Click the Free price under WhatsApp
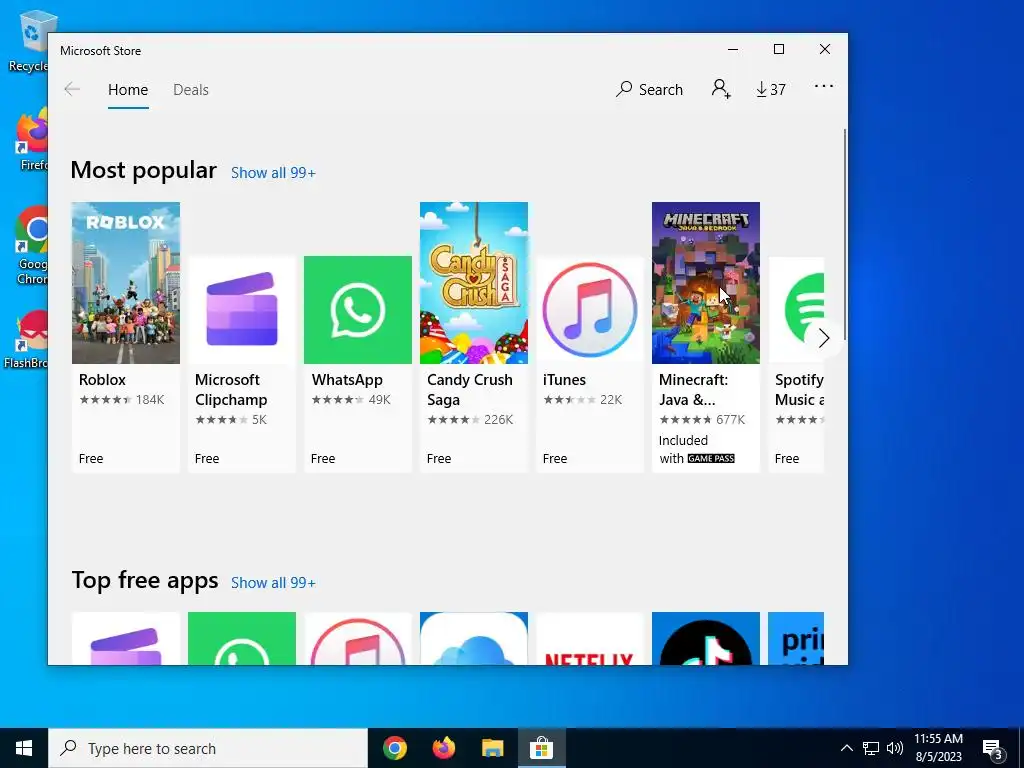This screenshot has width=1024, height=768. [x=323, y=458]
